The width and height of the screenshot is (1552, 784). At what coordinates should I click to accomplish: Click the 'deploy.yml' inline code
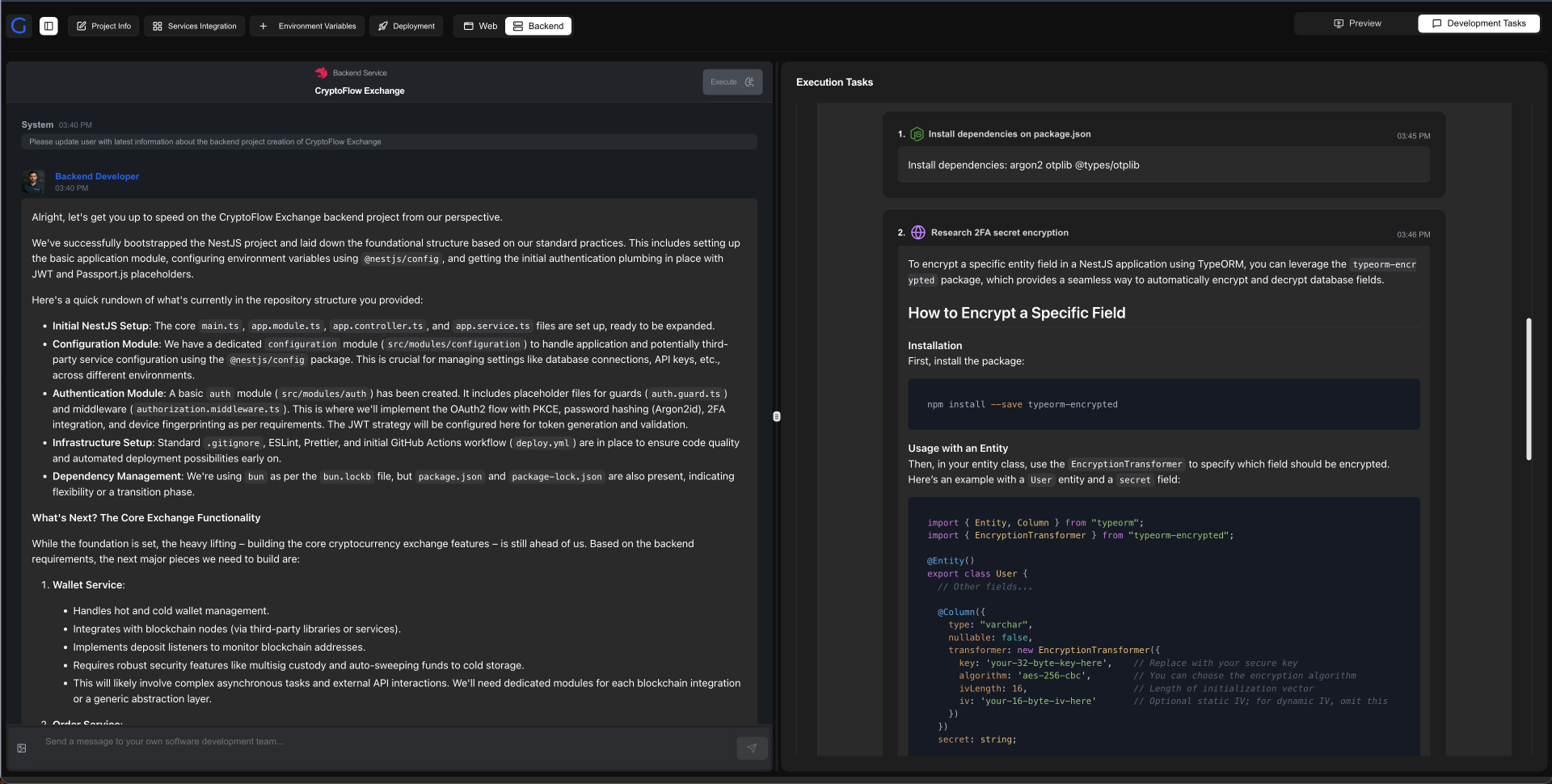tap(542, 443)
